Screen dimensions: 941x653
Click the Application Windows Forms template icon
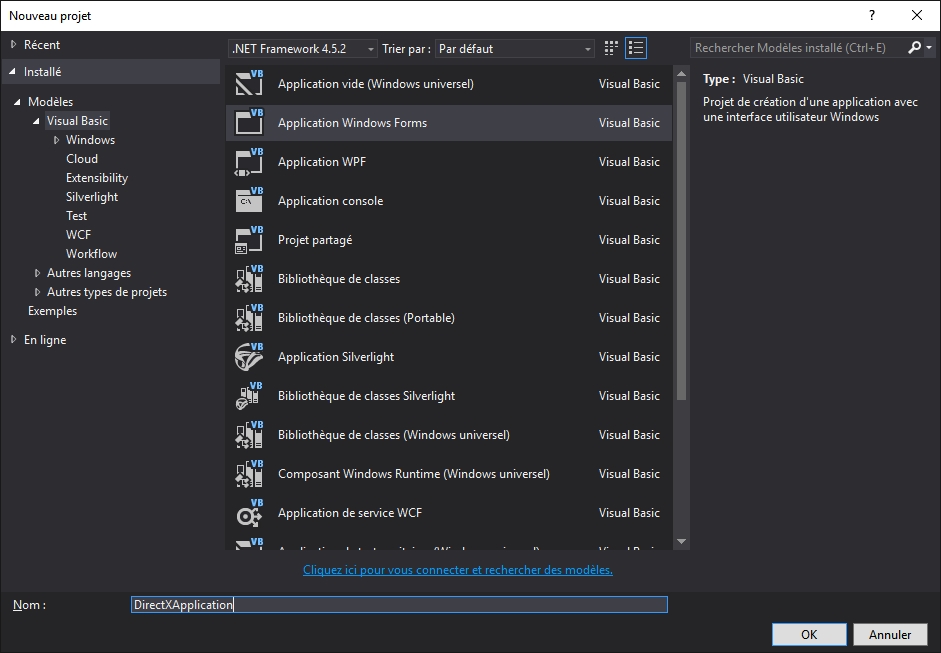(249, 122)
